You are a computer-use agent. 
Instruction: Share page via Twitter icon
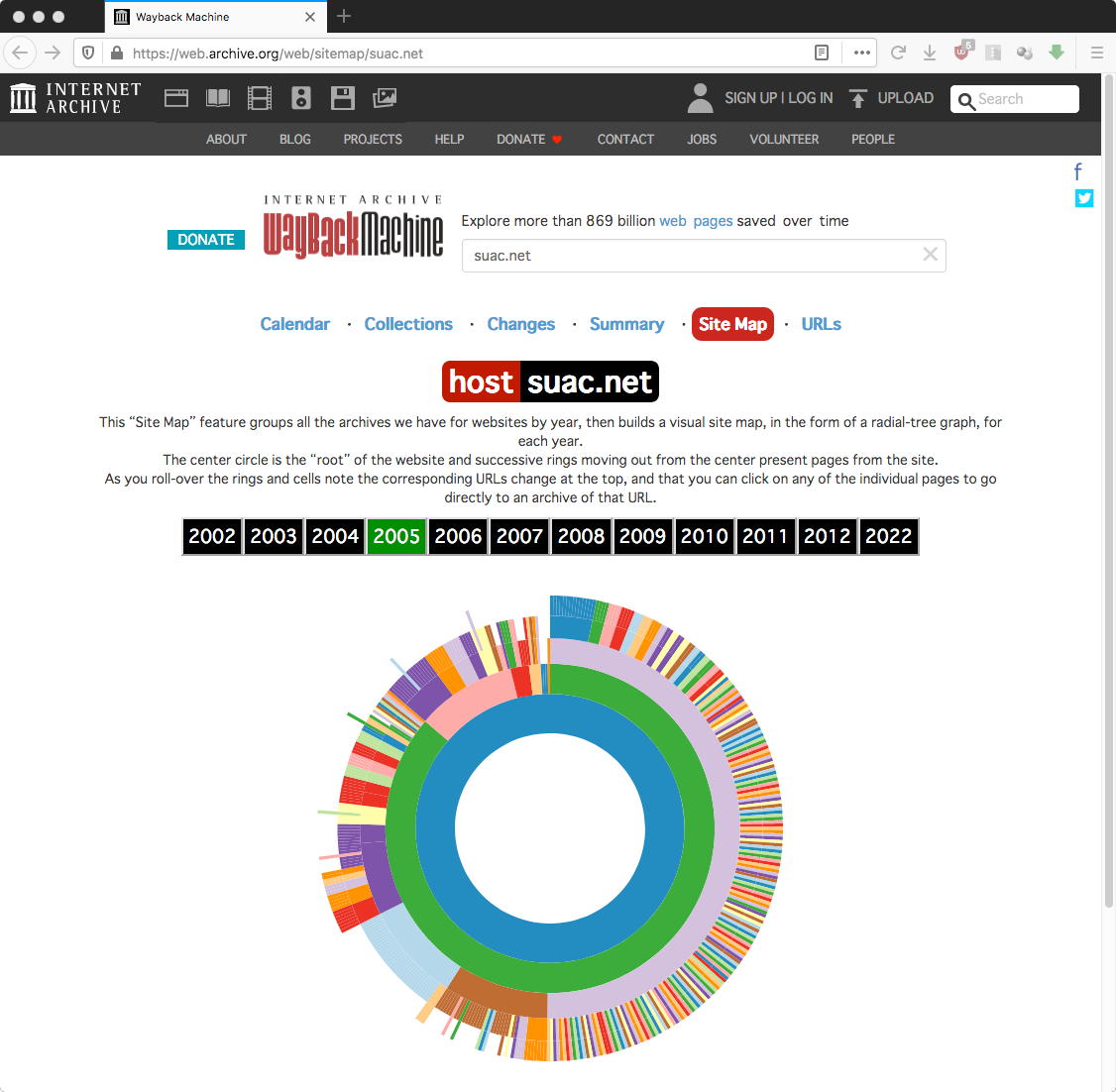tap(1084, 198)
